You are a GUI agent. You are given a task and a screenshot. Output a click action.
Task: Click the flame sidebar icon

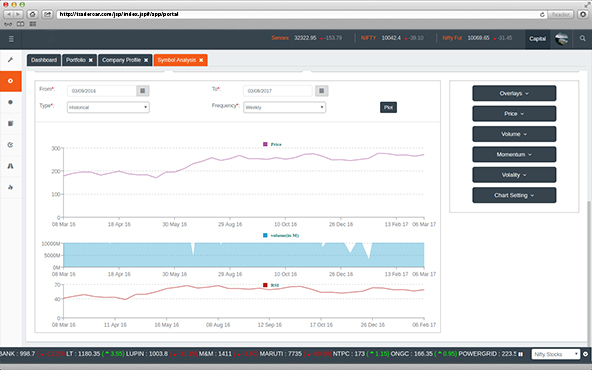pos(11,187)
